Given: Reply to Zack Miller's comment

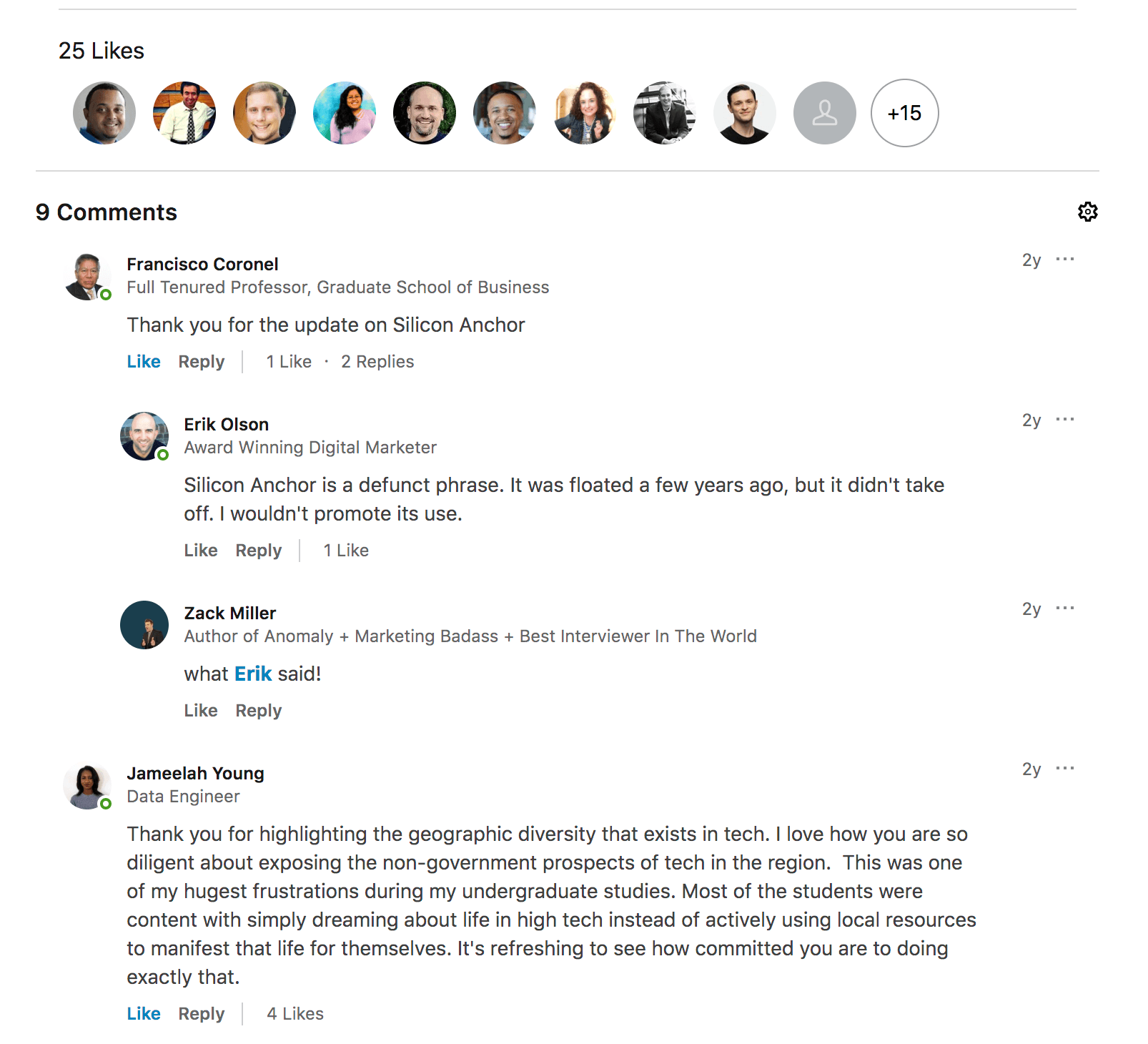Looking at the screenshot, I should click(259, 711).
